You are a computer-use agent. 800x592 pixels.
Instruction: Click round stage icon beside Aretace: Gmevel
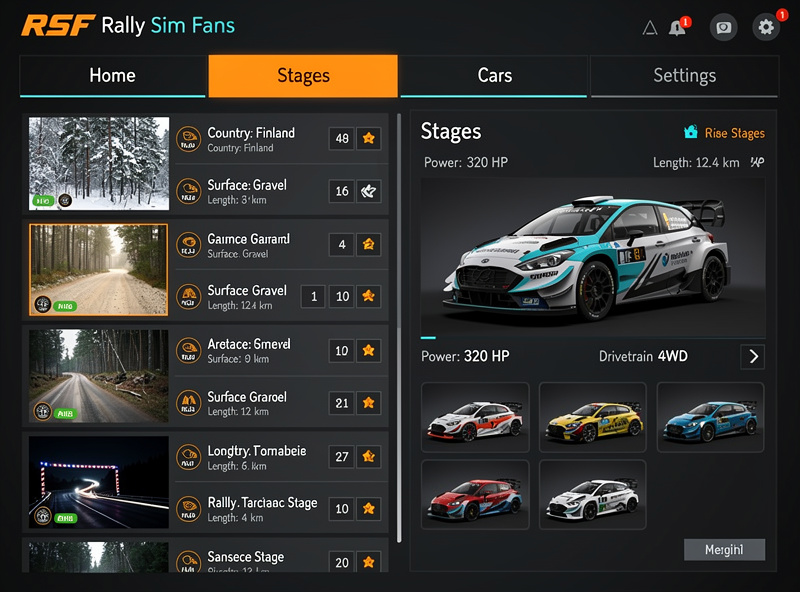[x=189, y=351]
